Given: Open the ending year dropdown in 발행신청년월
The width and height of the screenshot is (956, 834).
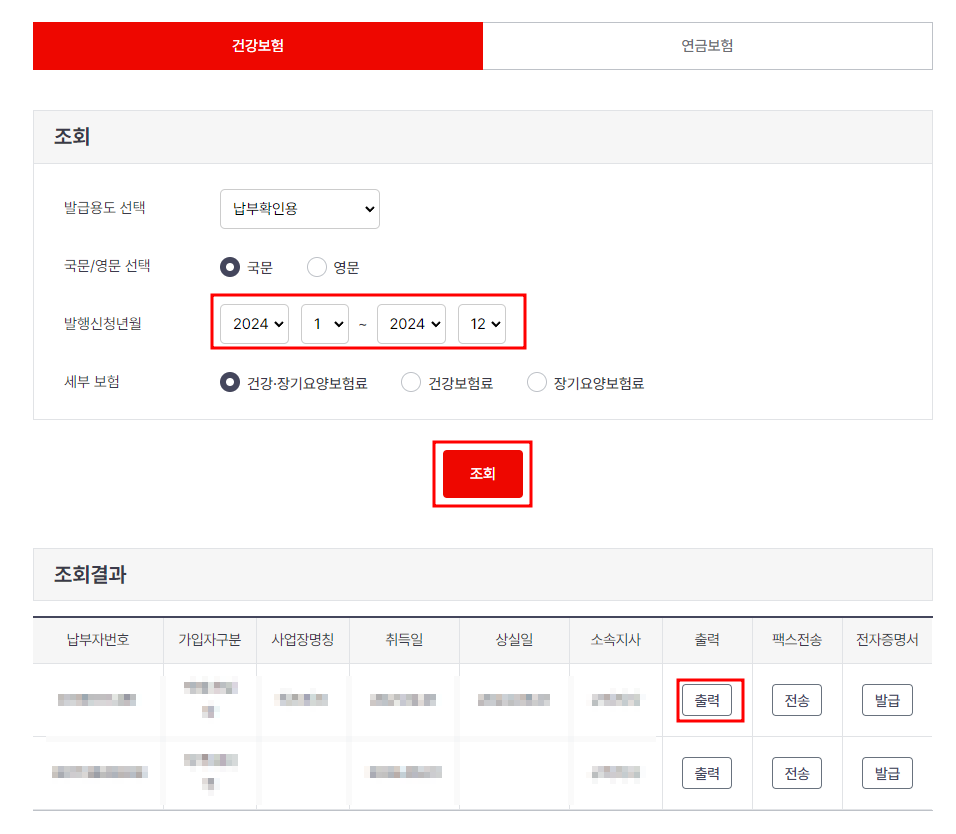Looking at the screenshot, I should click(x=411, y=323).
